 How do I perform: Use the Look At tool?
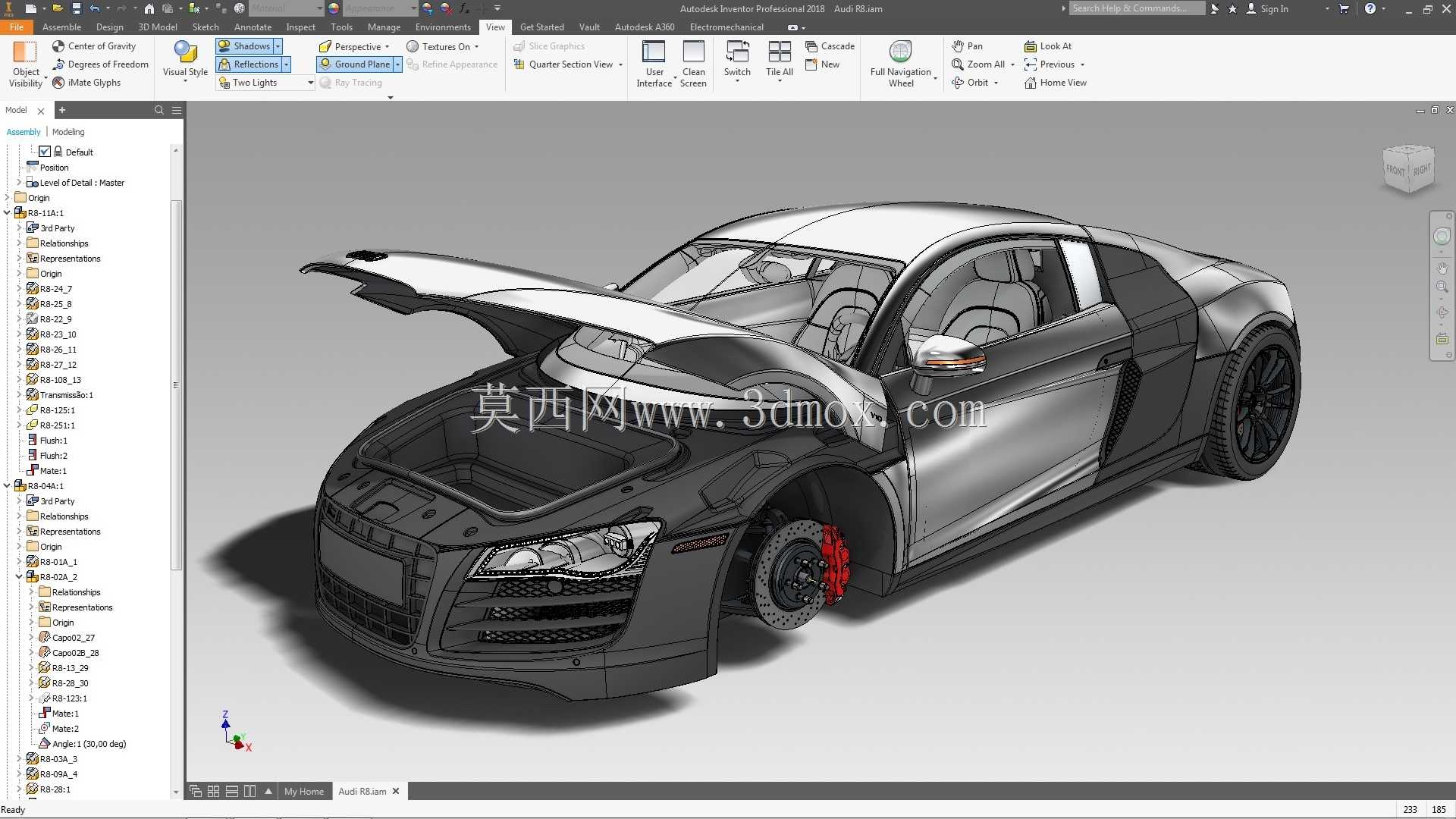(x=1047, y=46)
